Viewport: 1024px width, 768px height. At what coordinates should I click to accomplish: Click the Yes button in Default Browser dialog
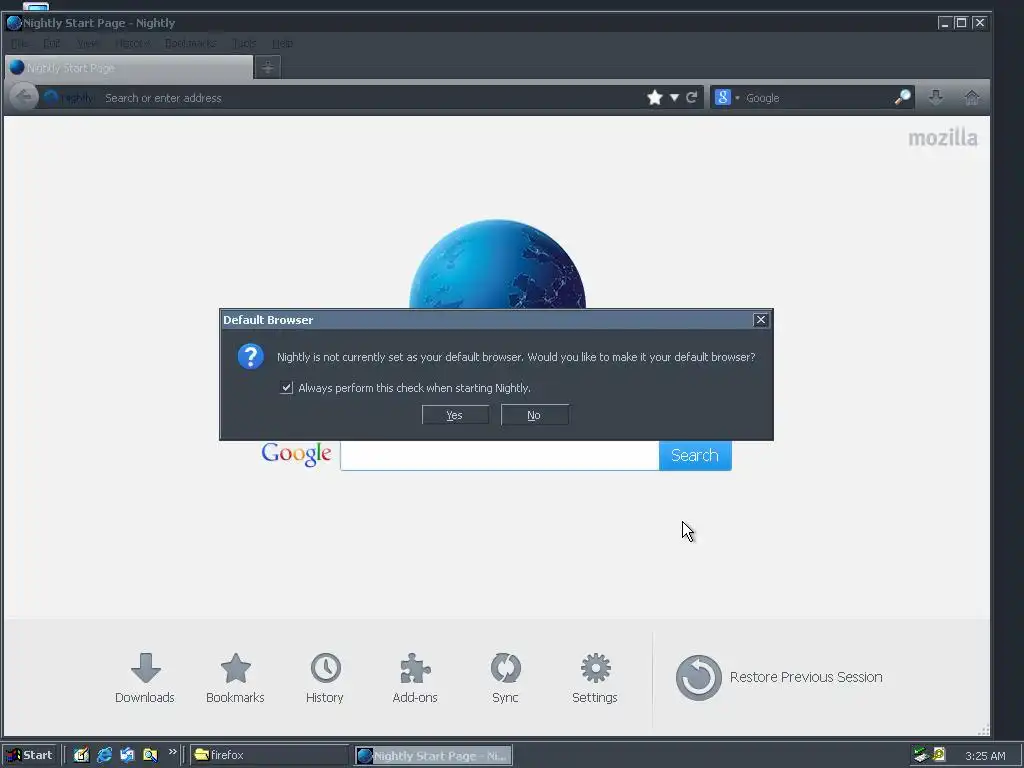coord(455,415)
